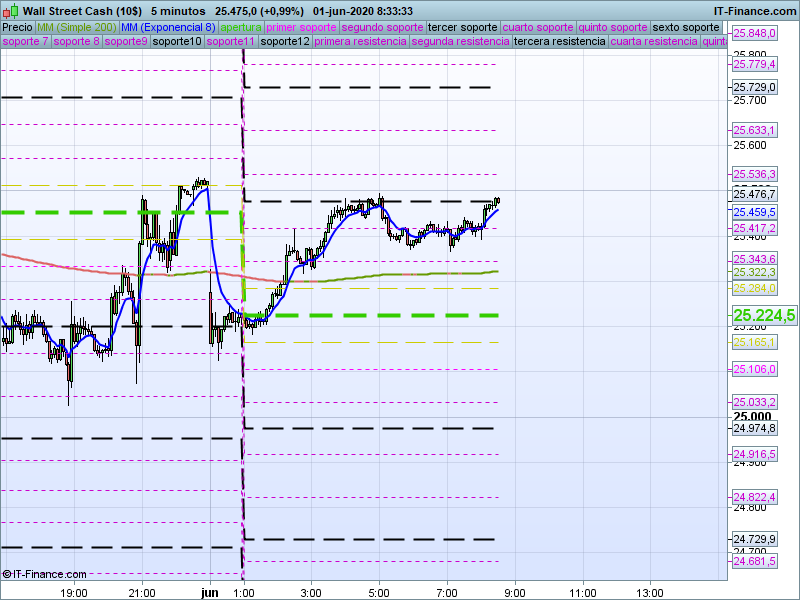Select the apertura legend label
This screenshot has height=600, width=800.
click(x=241, y=28)
